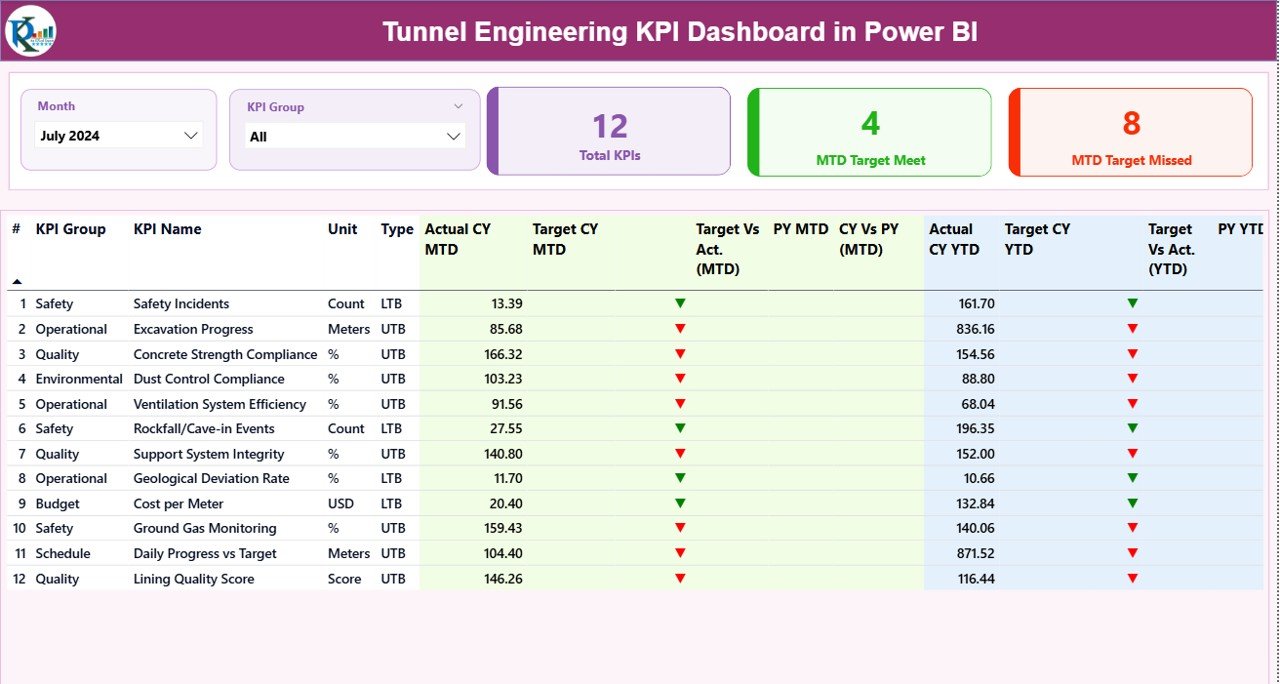The width and height of the screenshot is (1280, 684).
Task: Click the chevron above the KPI Group slicer
Action: [458, 106]
